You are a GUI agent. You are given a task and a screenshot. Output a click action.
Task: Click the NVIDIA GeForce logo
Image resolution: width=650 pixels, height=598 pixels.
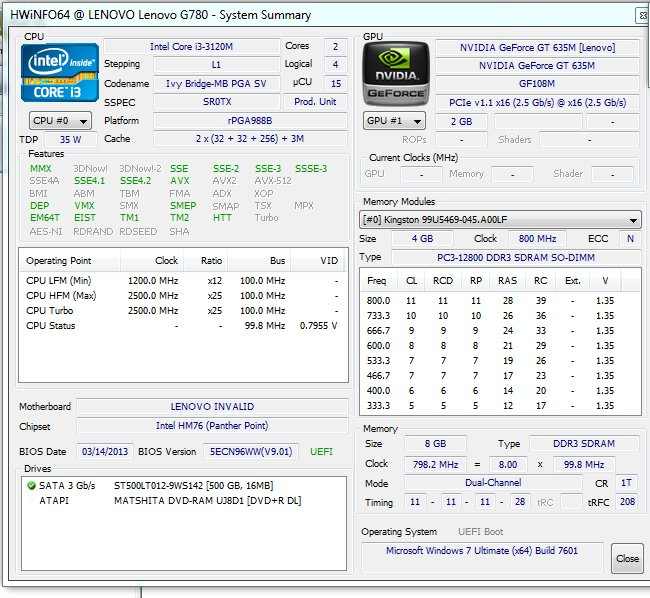(396, 75)
